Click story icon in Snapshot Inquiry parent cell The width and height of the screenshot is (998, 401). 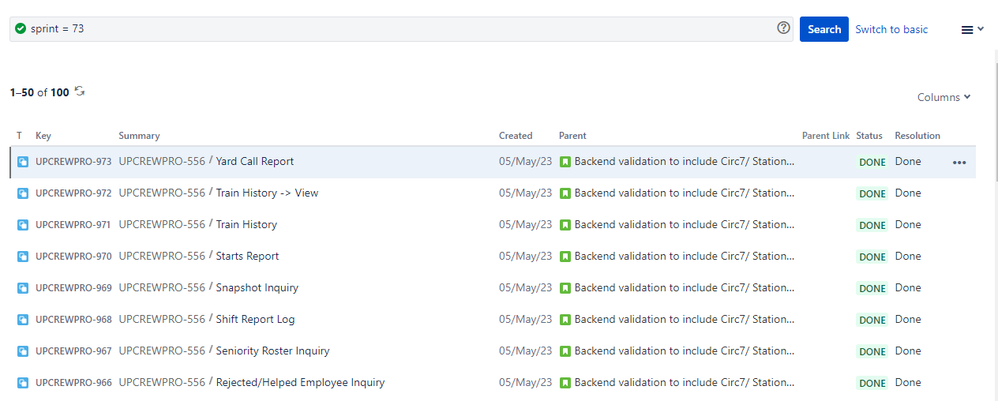[x=565, y=288]
